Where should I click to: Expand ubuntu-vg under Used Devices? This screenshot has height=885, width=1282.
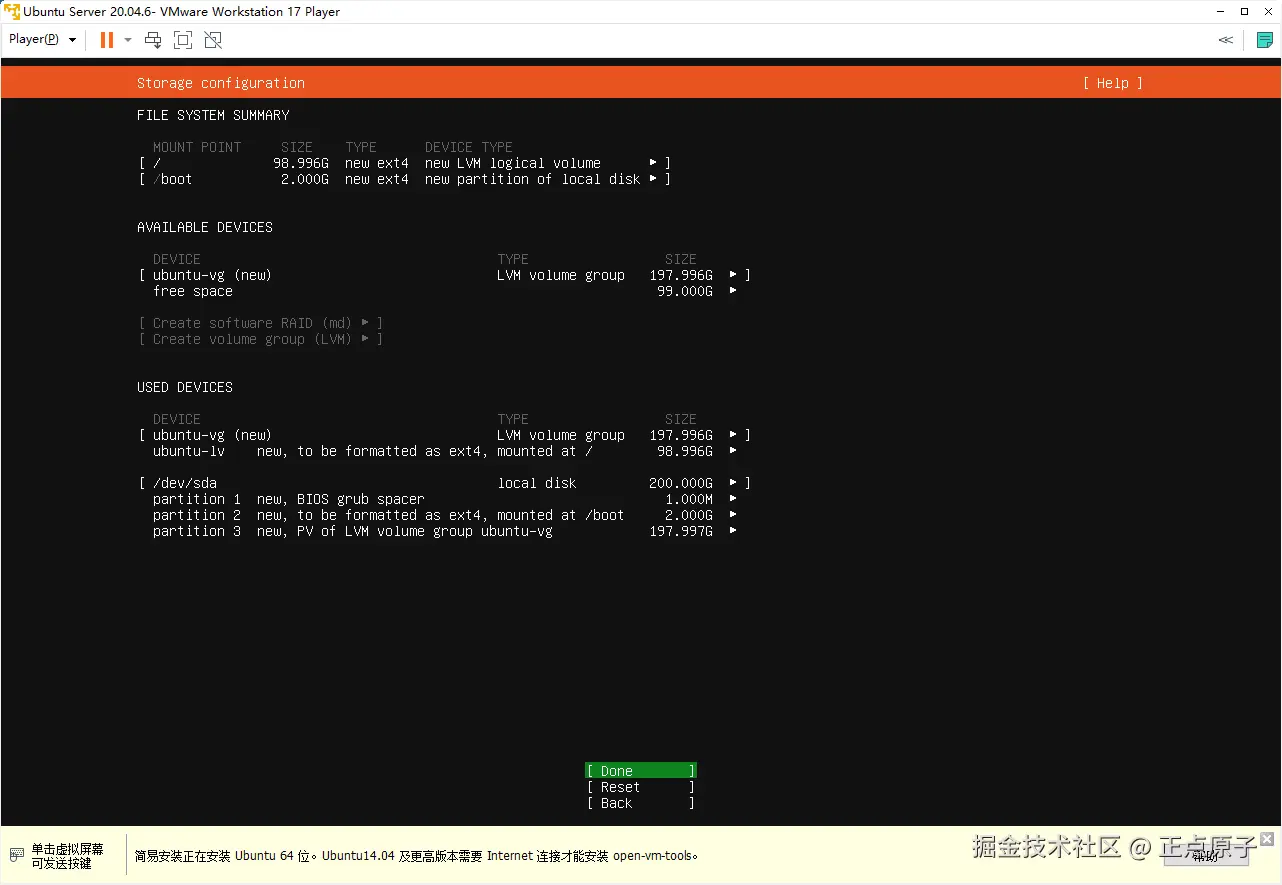[x=733, y=435]
